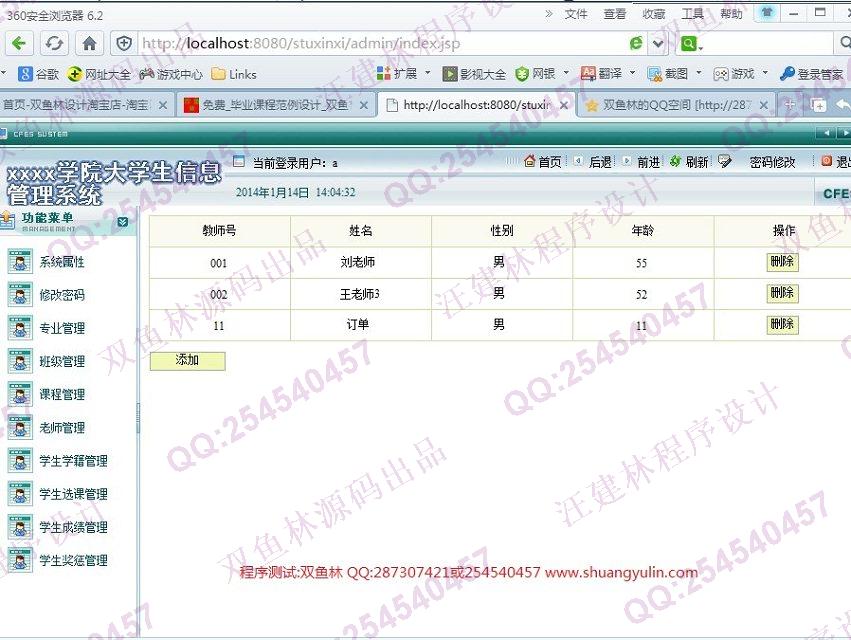Collapse the 功能菜单 panel chevron

tap(122, 222)
